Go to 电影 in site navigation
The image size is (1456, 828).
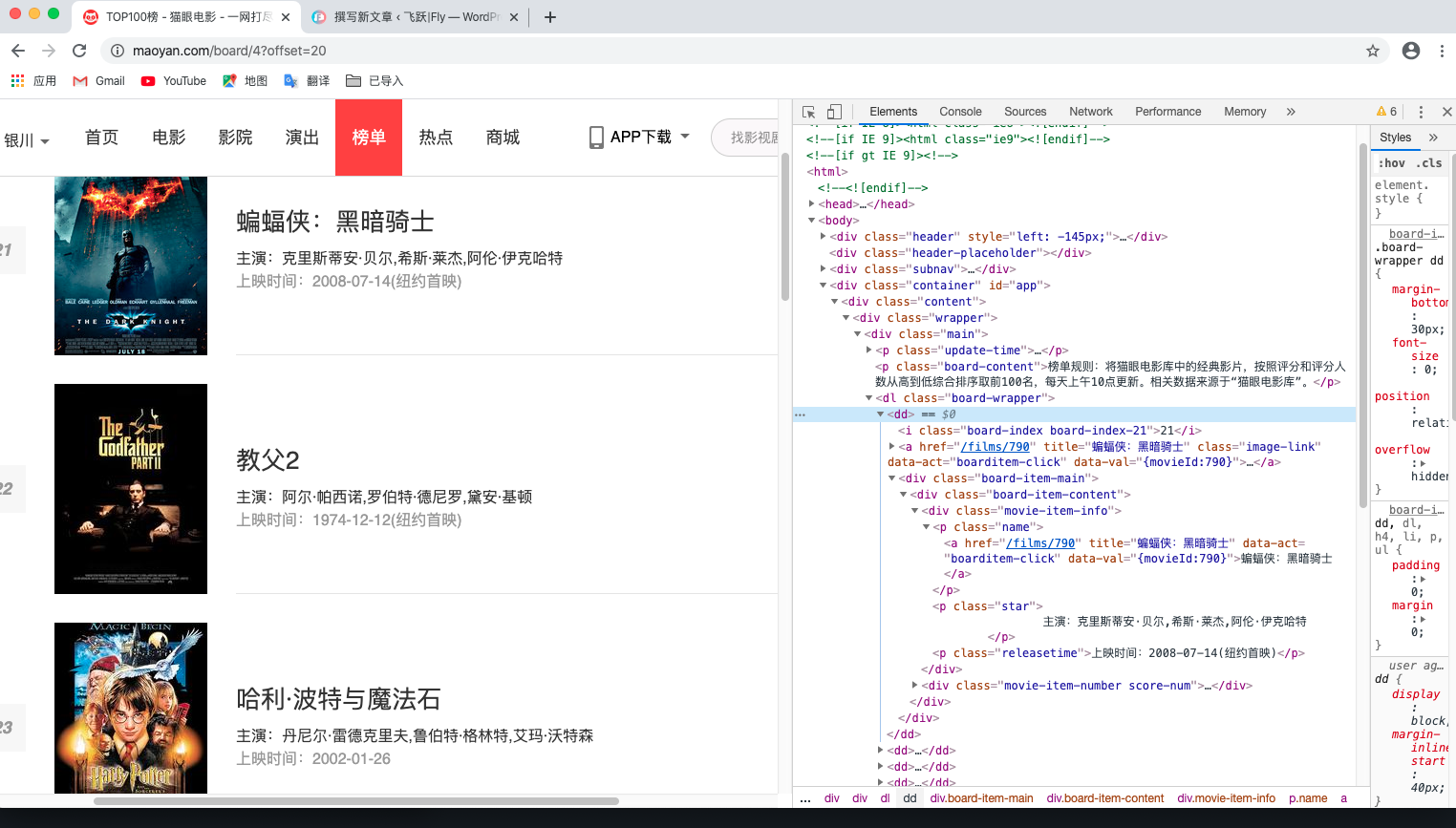click(x=169, y=138)
